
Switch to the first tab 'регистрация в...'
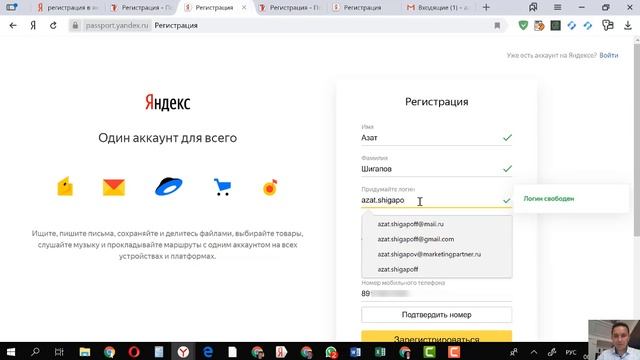tap(68, 7)
